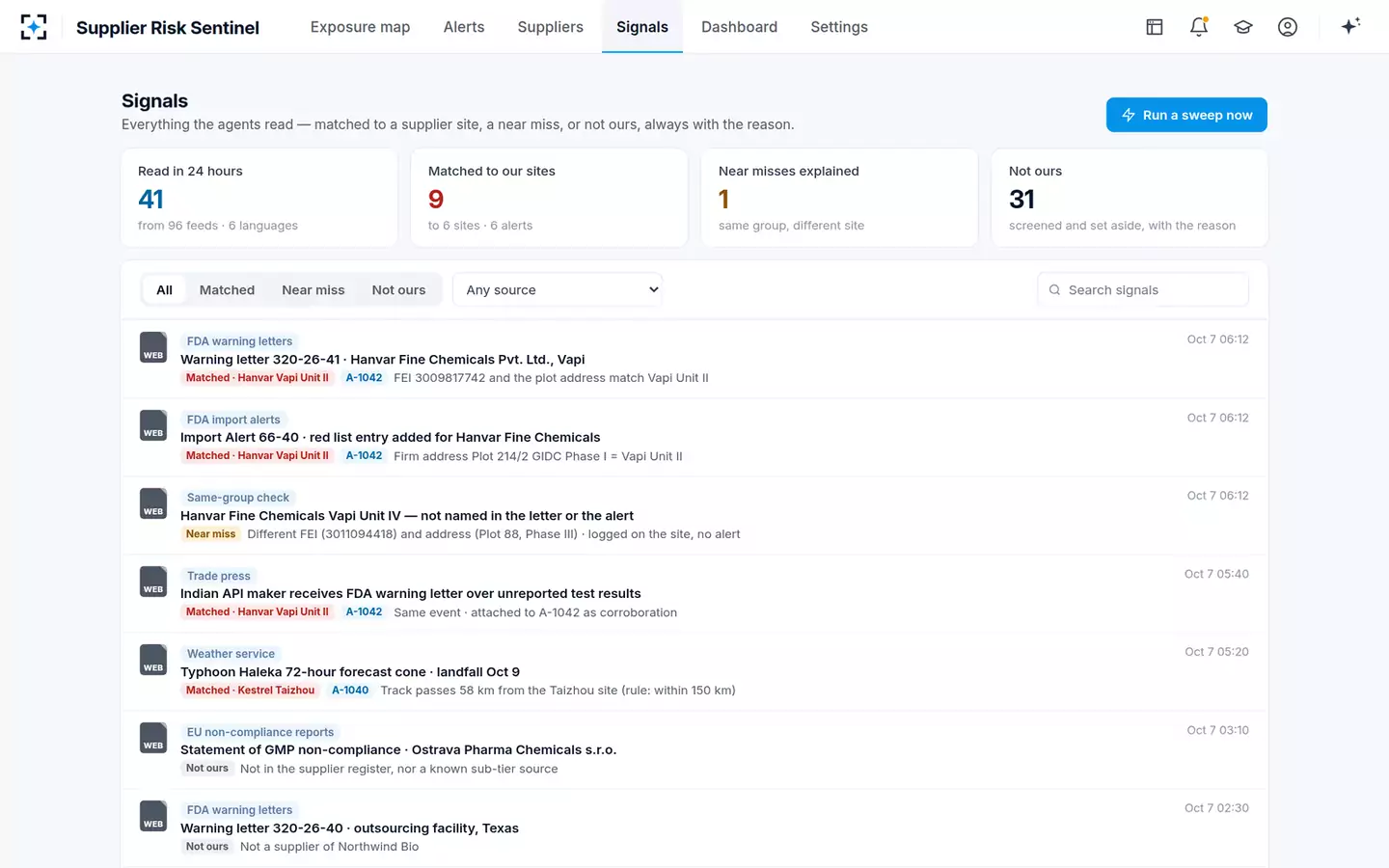Click the EU non-compliance reports source tag
This screenshot has height=868, width=1389.
point(260,732)
